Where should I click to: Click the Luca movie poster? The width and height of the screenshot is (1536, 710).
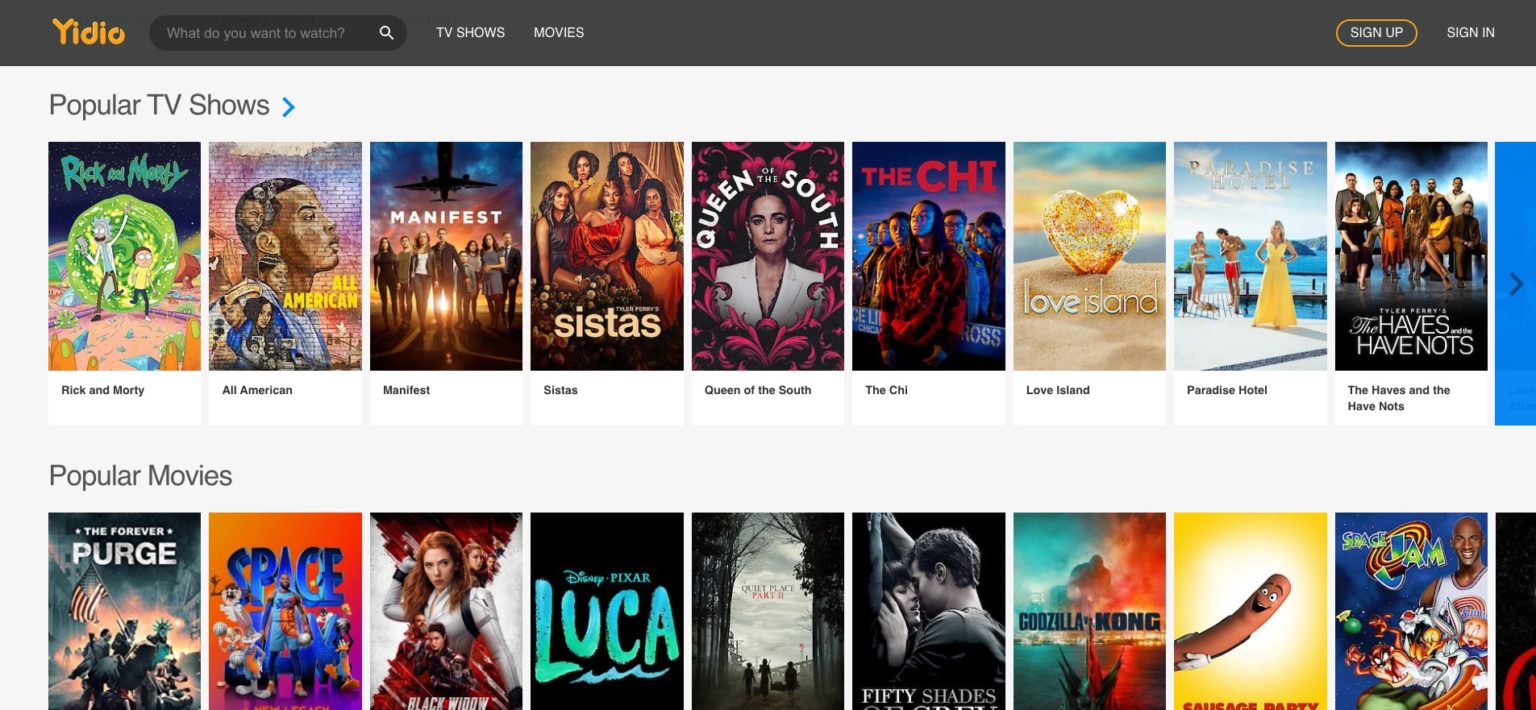pyautogui.click(x=607, y=610)
